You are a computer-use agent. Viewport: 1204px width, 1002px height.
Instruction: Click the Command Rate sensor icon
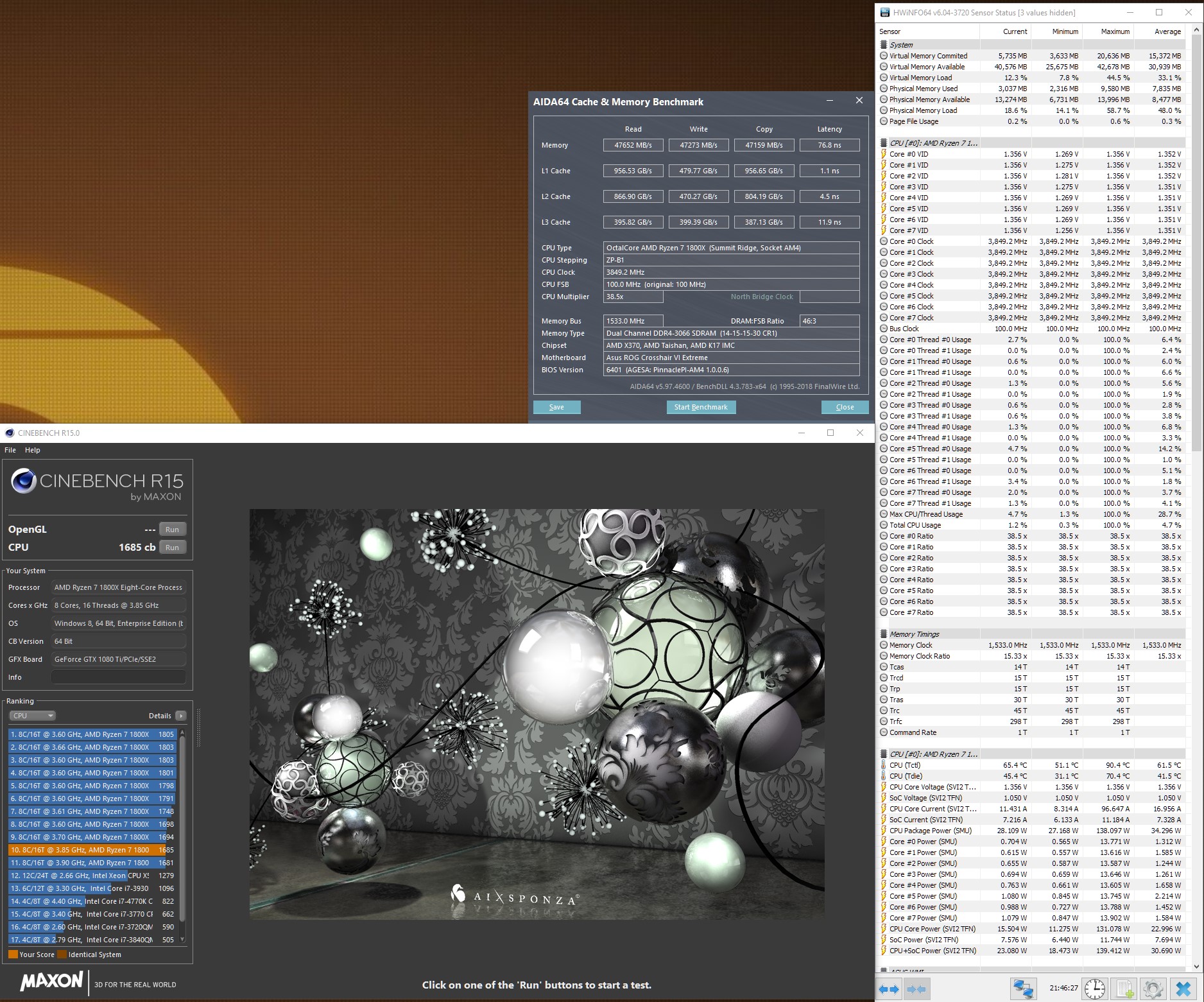click(884, 732)
